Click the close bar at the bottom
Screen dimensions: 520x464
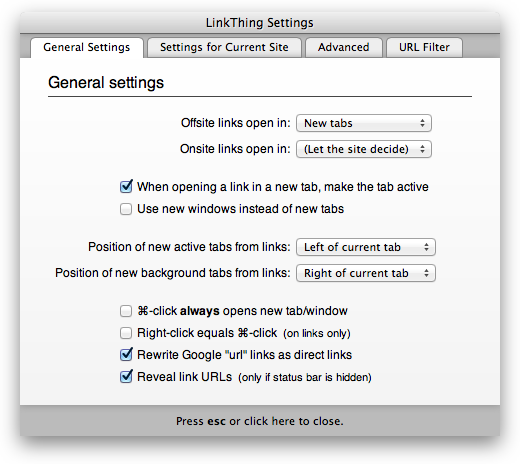[260, 421]
